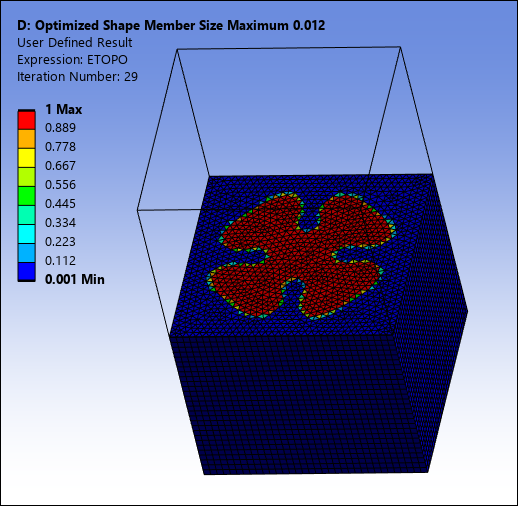This screenshot has height=506, width=518.
Task: Click the '0.778' legend value
Action: click(60, 147)
